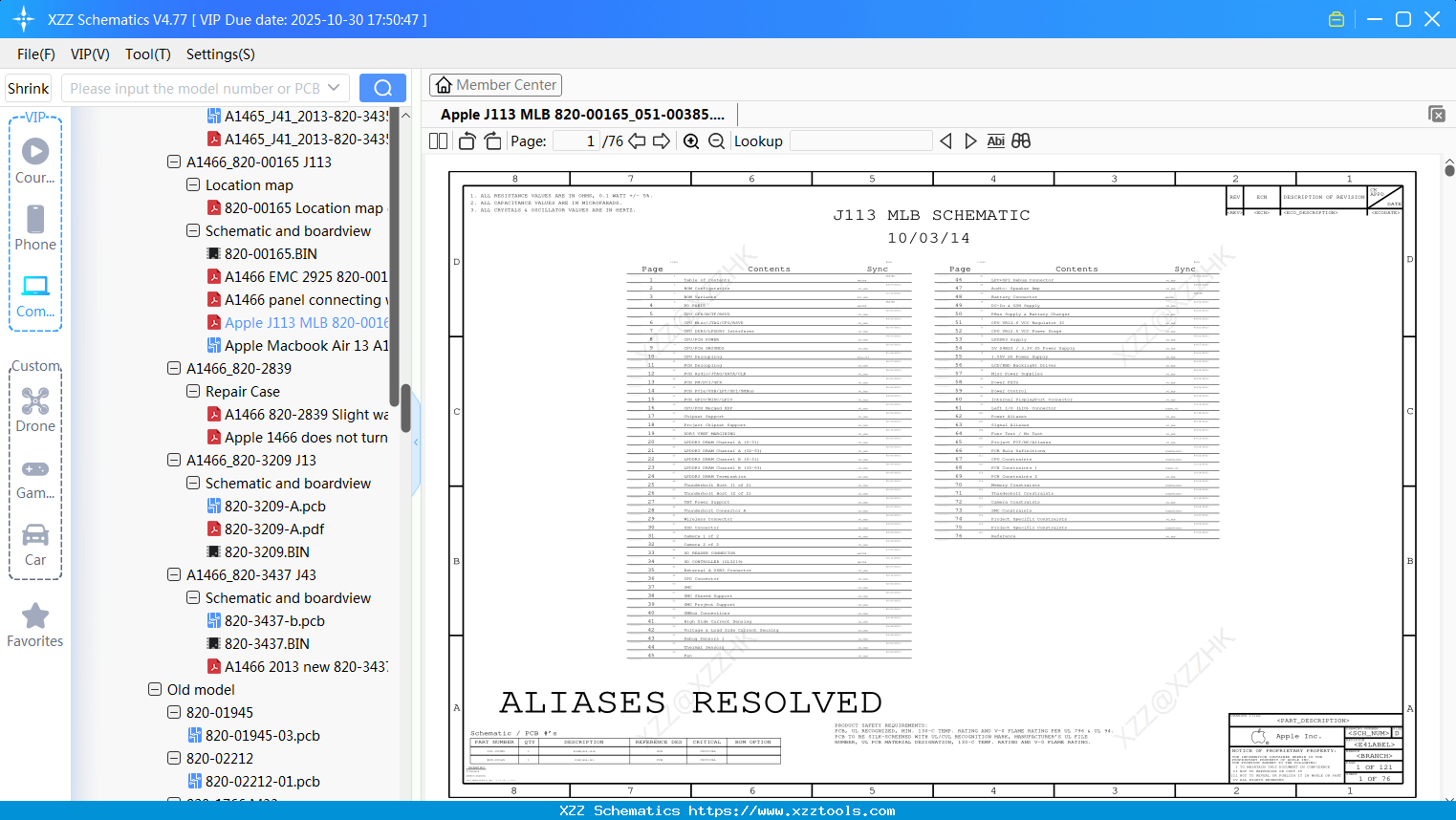The image size is (1456, 820).
Task: Open Favorites star in sidebar
Action: click(35, 625)
